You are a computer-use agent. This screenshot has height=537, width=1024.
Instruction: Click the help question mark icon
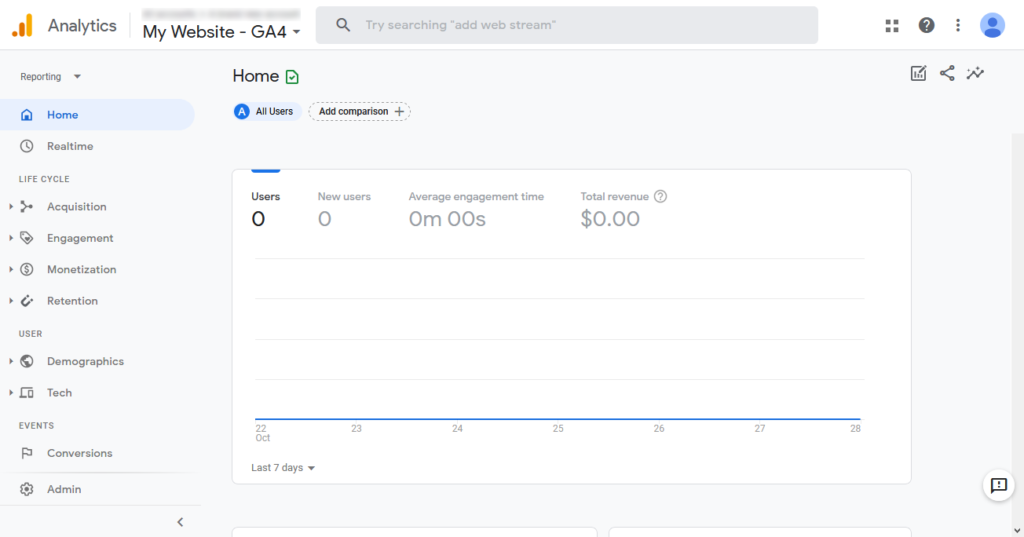coord(927,26)
